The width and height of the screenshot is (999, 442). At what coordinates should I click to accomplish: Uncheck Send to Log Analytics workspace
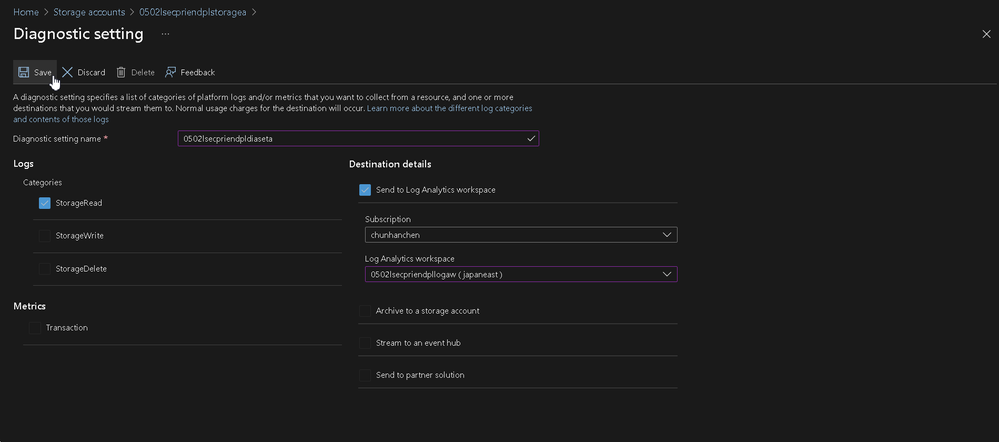365,190
